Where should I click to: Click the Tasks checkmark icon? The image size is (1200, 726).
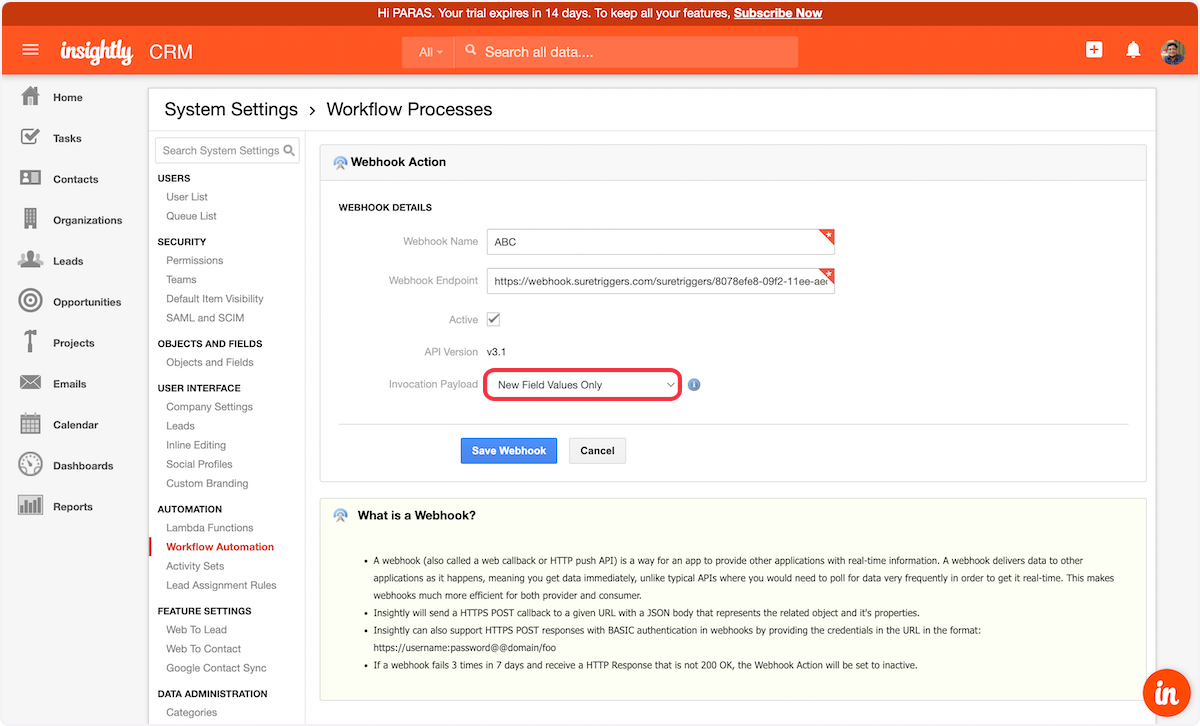[31, 137]
